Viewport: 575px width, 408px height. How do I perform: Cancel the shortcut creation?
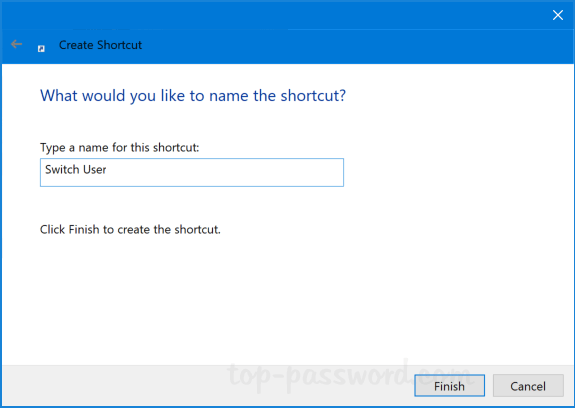[x=528, y=386]
